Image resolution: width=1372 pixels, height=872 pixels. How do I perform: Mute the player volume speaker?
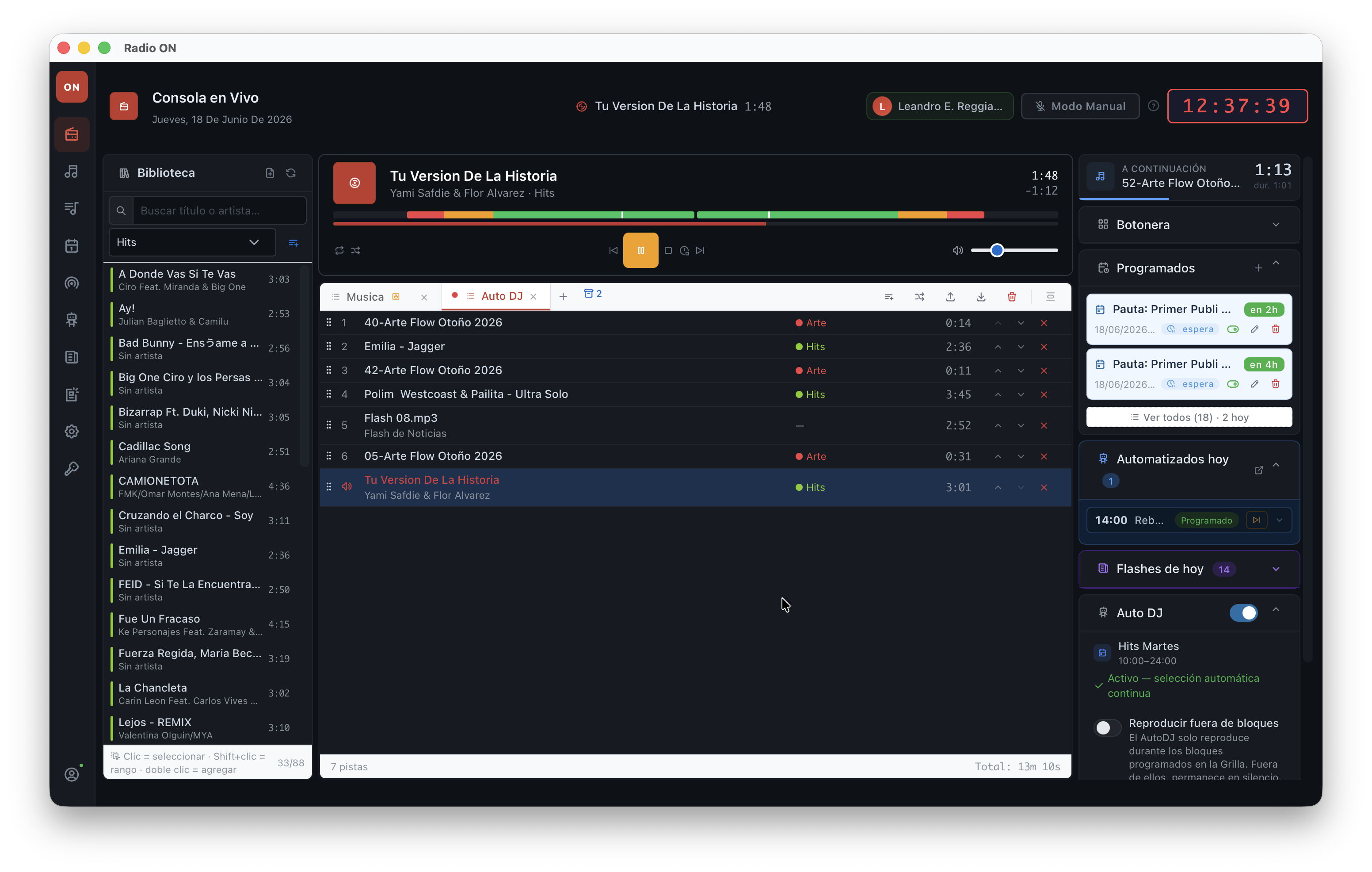coord(958,250)
